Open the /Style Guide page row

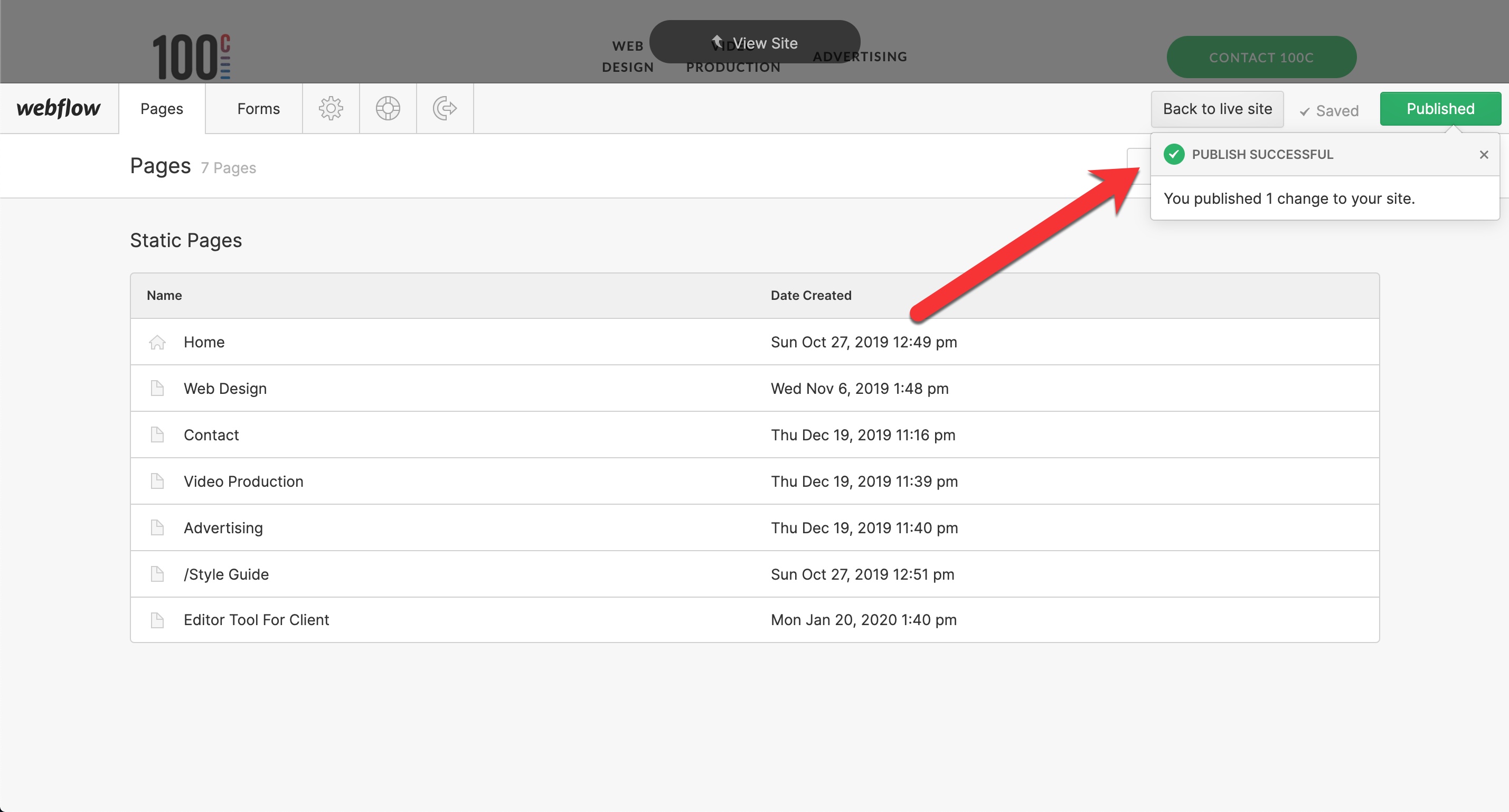pos(754,574)
